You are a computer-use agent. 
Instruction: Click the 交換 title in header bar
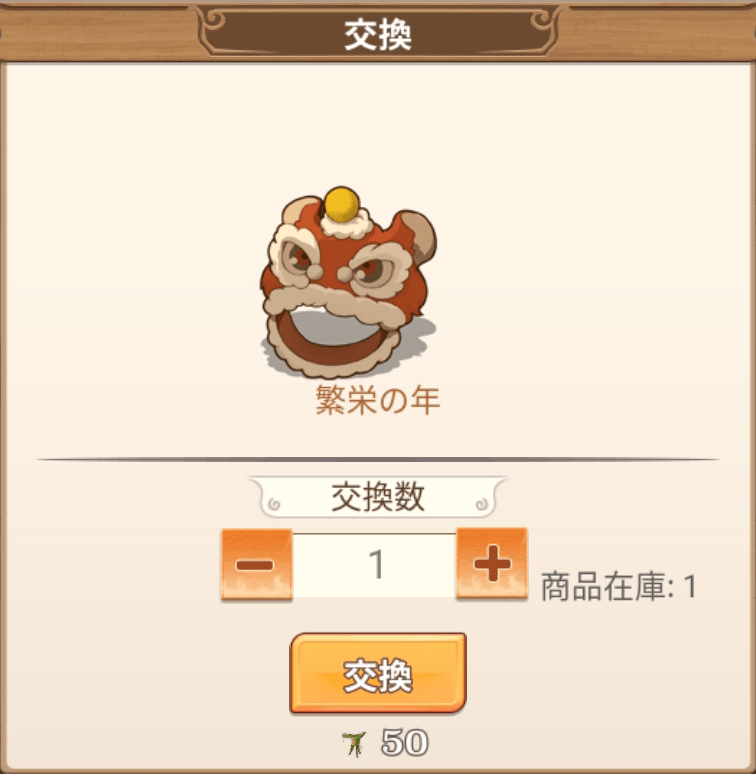pos(378,35)
